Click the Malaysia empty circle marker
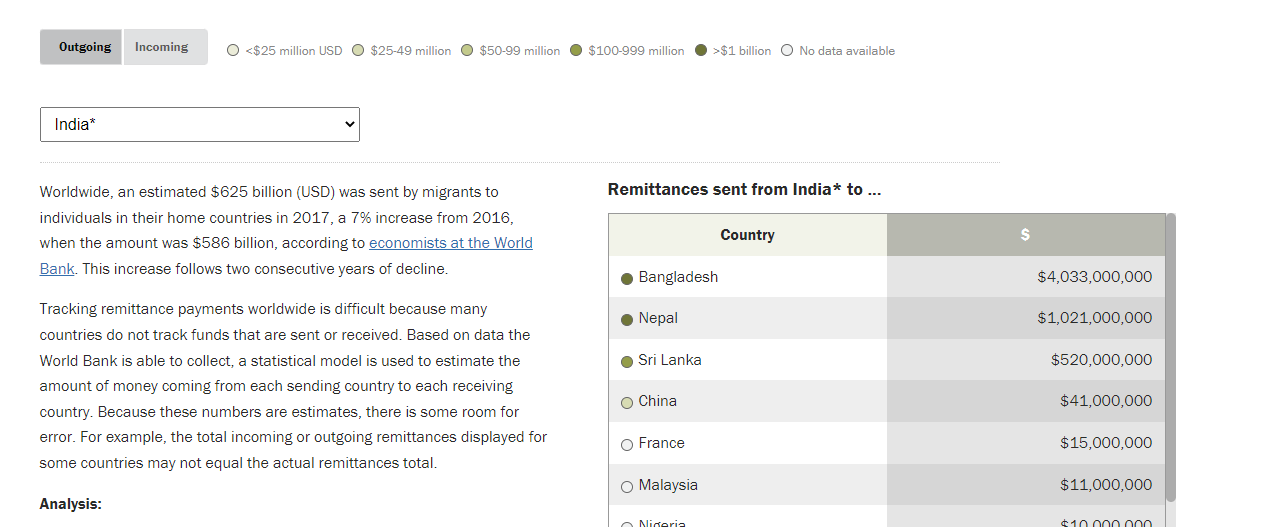The image size is (1266, 527). pos(627,487)
